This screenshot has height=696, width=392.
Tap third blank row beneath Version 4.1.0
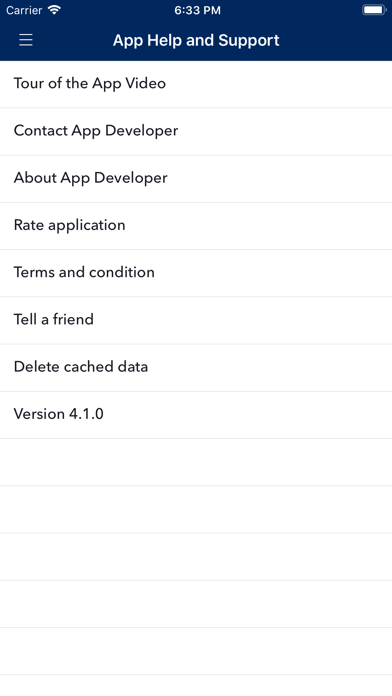tap(196, 556)
